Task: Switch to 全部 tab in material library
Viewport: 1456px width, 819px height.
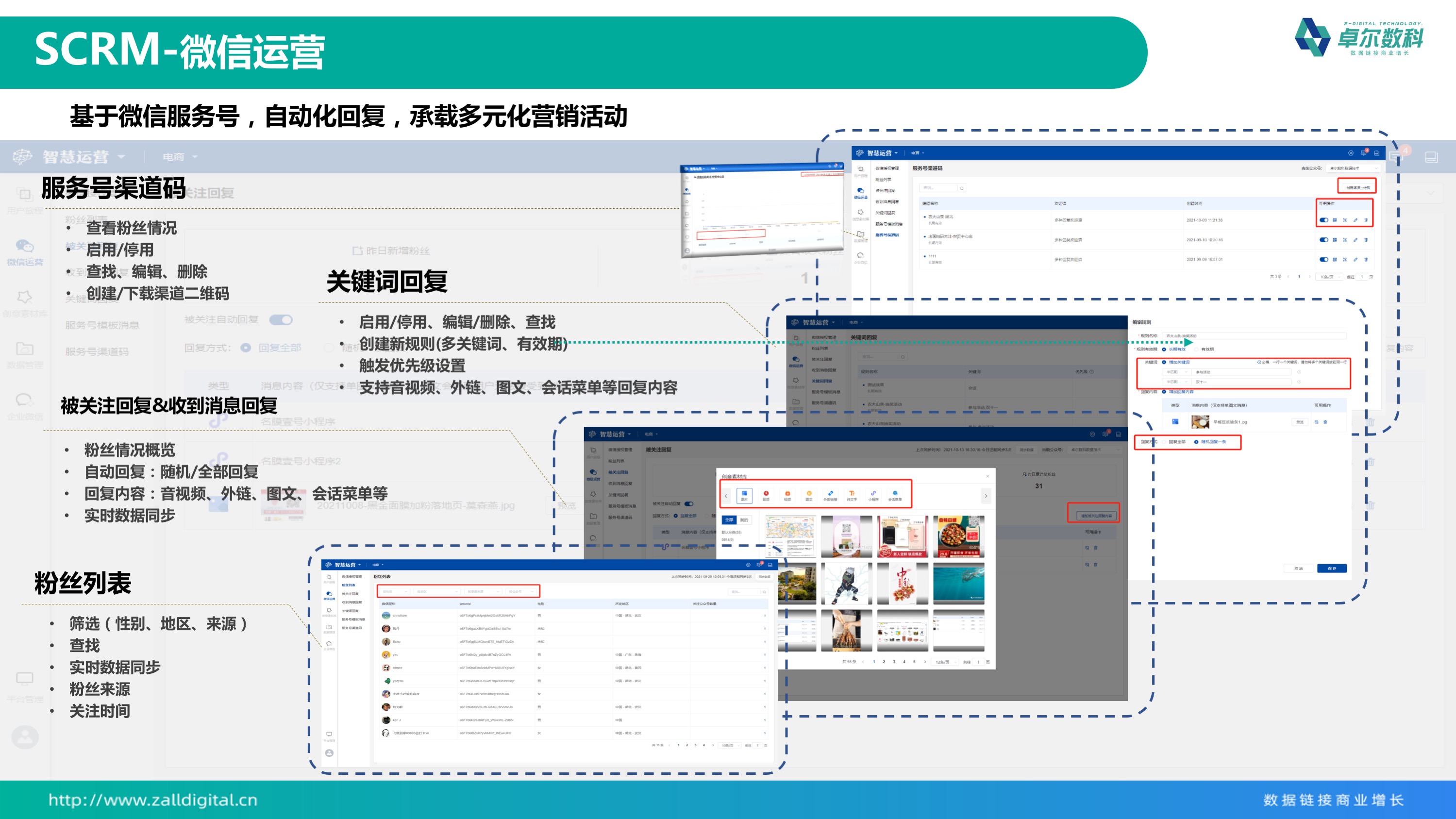Action: tap(729, 519)
